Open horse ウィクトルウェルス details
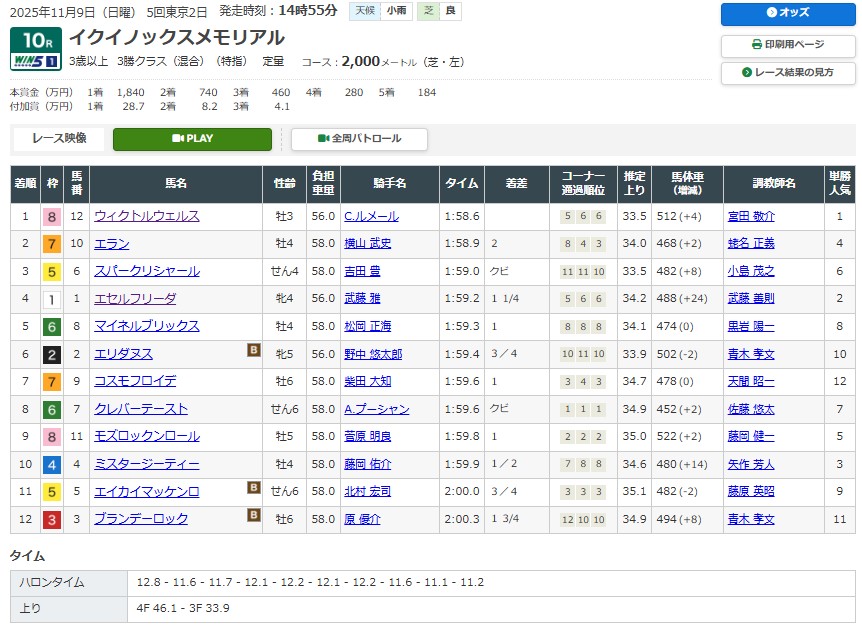 pyautogui.click(x=146, y=216)
